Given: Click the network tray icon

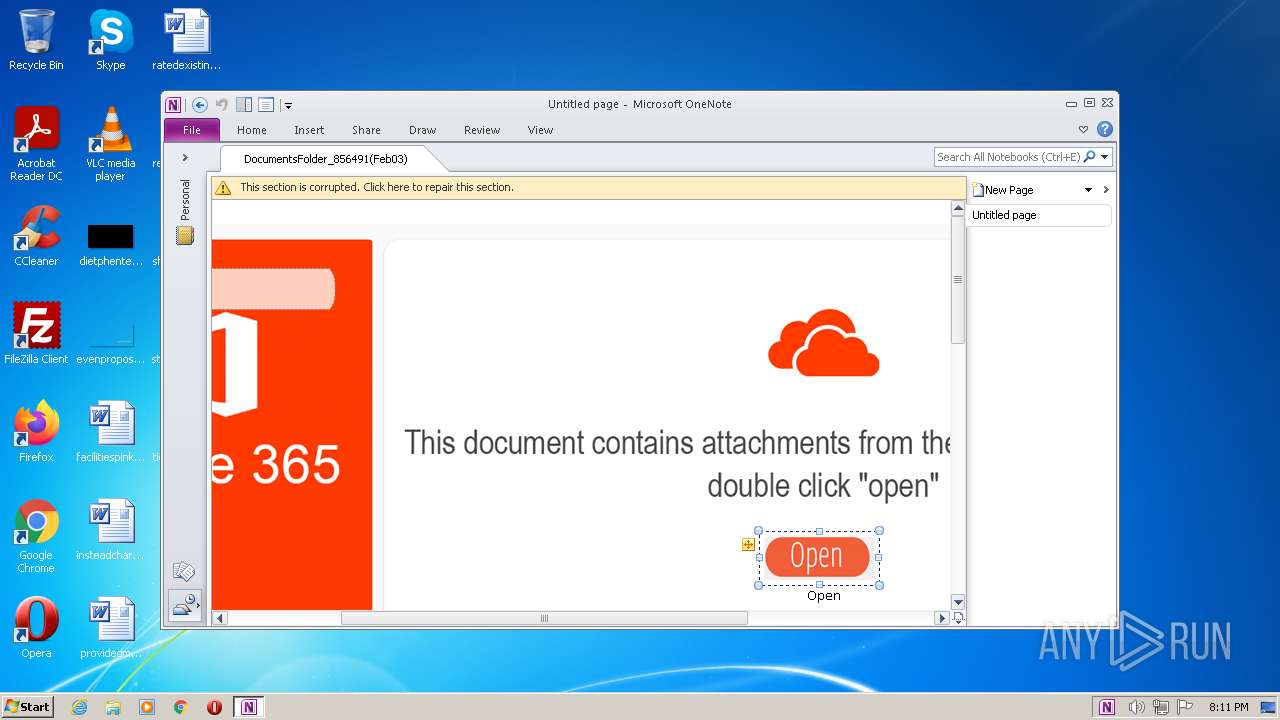Looking at the screenshot, I should (x=1161, y=707).
